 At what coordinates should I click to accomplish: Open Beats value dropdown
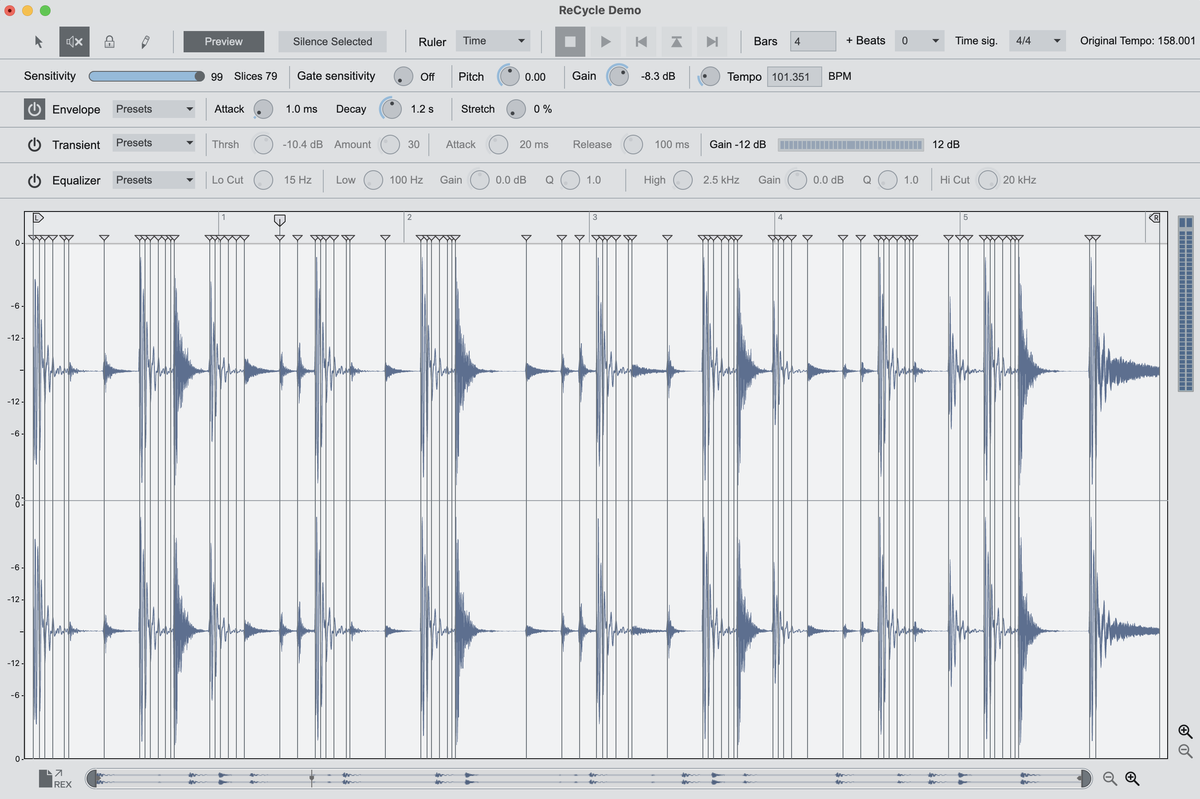pos(919,41)
